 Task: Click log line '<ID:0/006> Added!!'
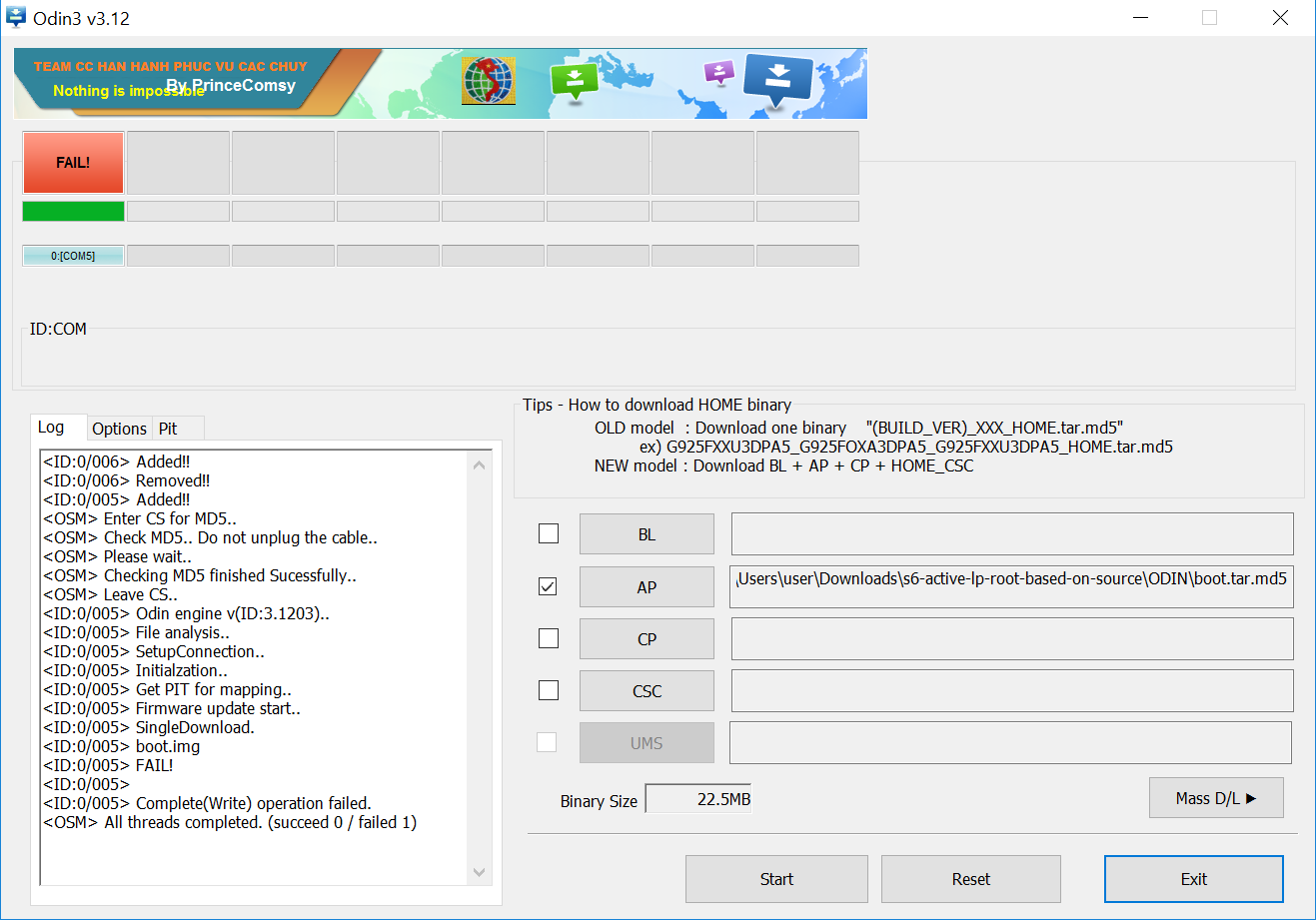click(x=117, y=461)
